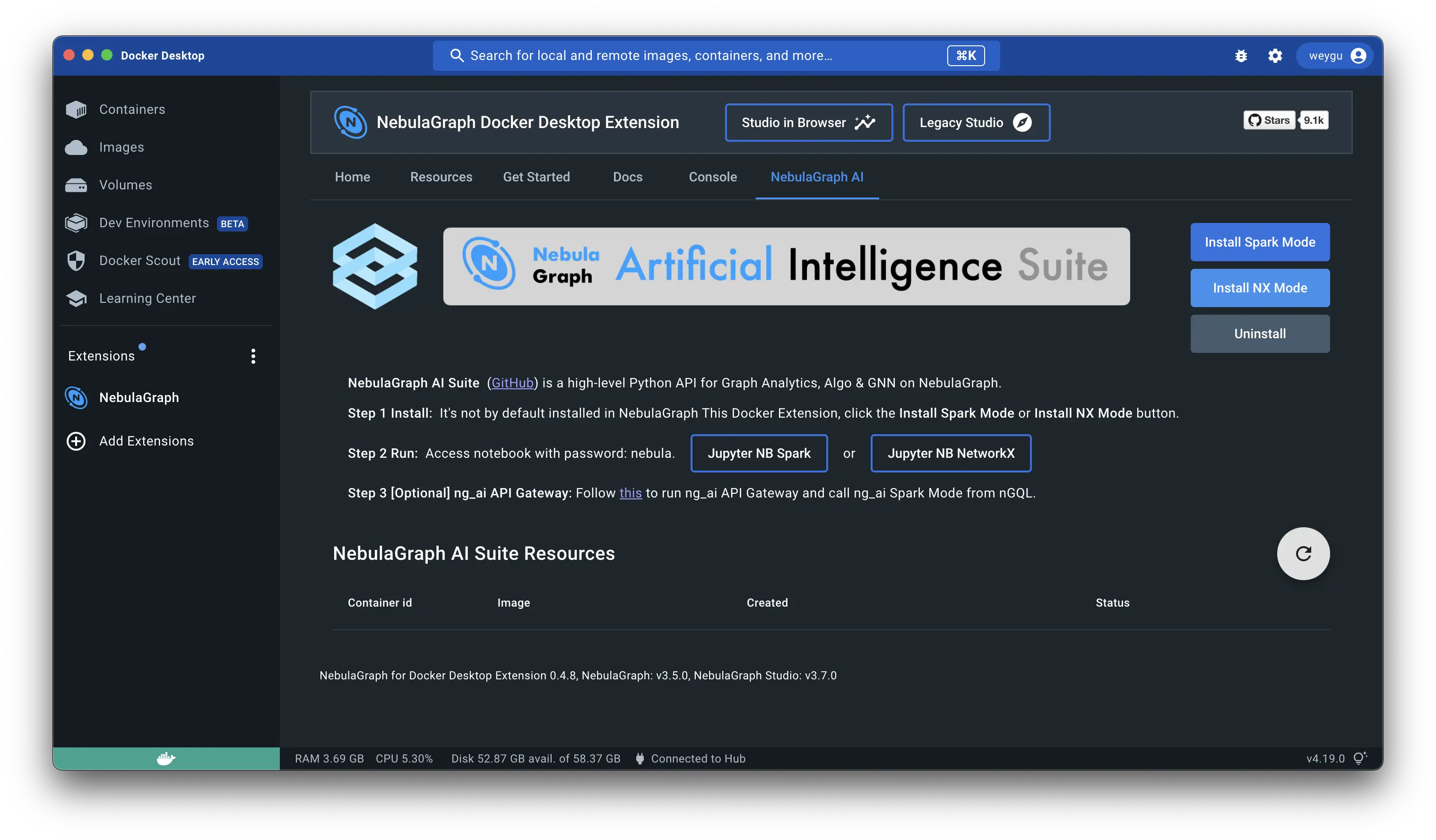The image size is (1436, 840).
Task: Select the Console tab
Action: click(x=712, y=176)
